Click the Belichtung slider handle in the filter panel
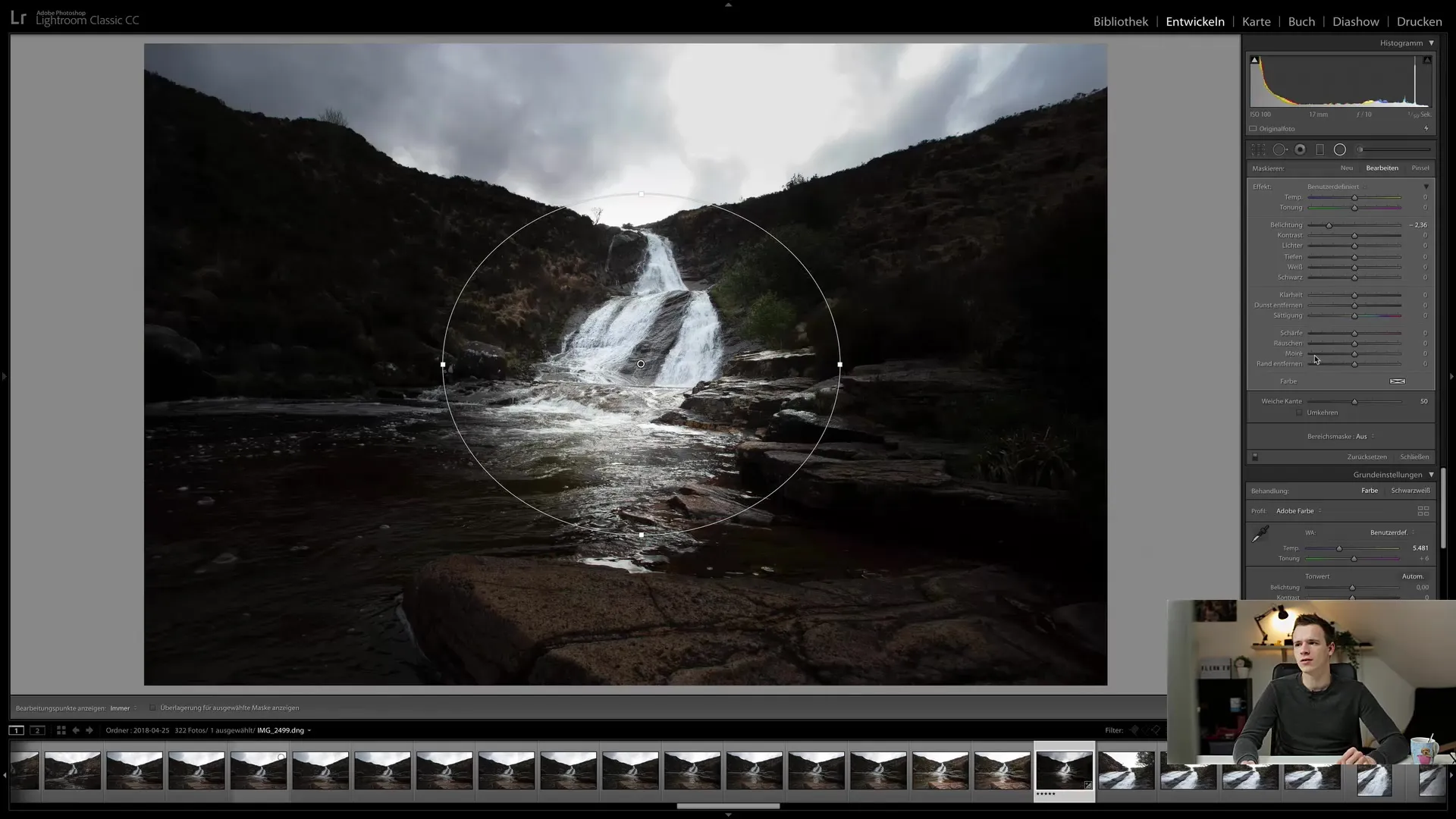The image size is (1456, 819). coord(1329,225)
